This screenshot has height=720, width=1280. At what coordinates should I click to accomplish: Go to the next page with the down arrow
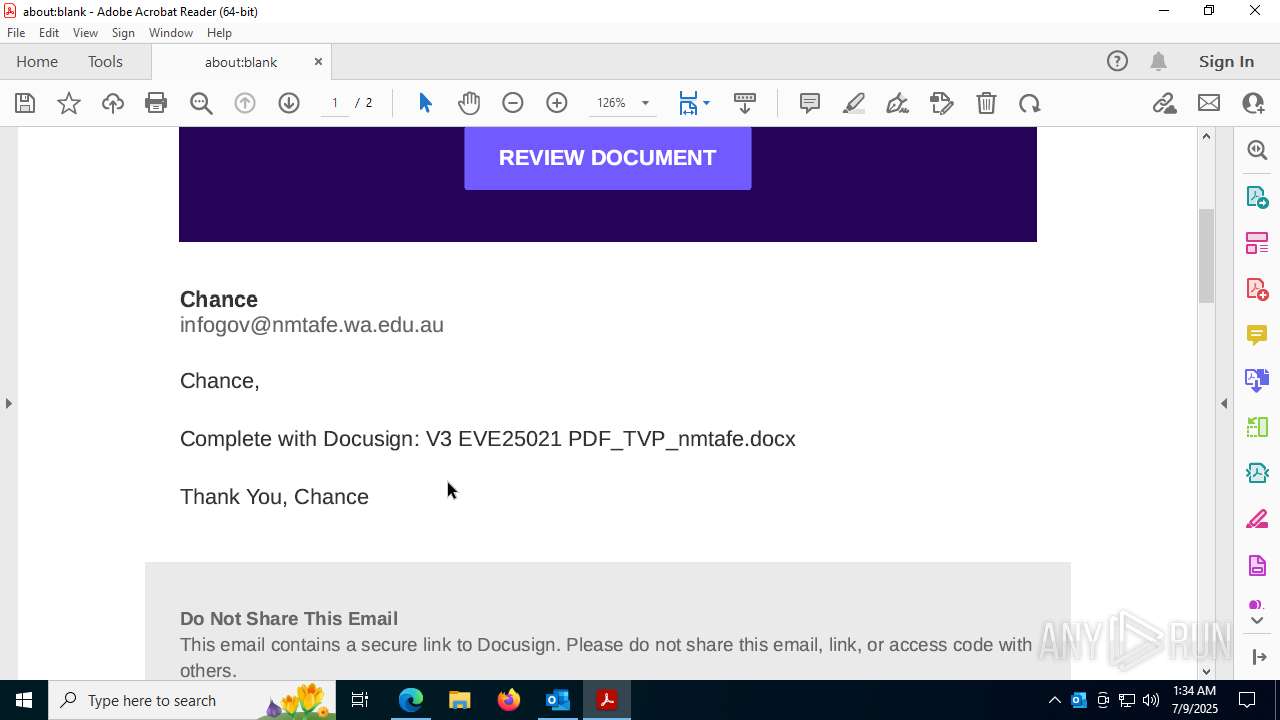tap(289, 103)
